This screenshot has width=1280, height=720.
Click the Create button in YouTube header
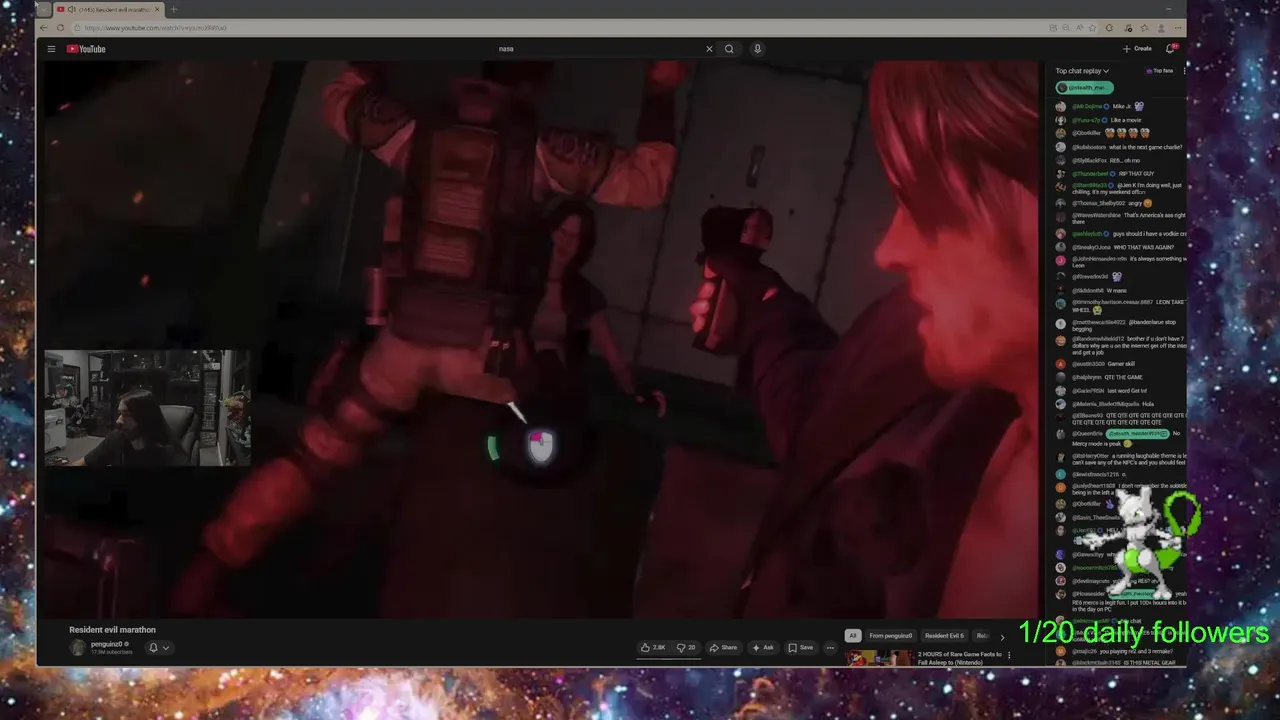[1137, 49]
